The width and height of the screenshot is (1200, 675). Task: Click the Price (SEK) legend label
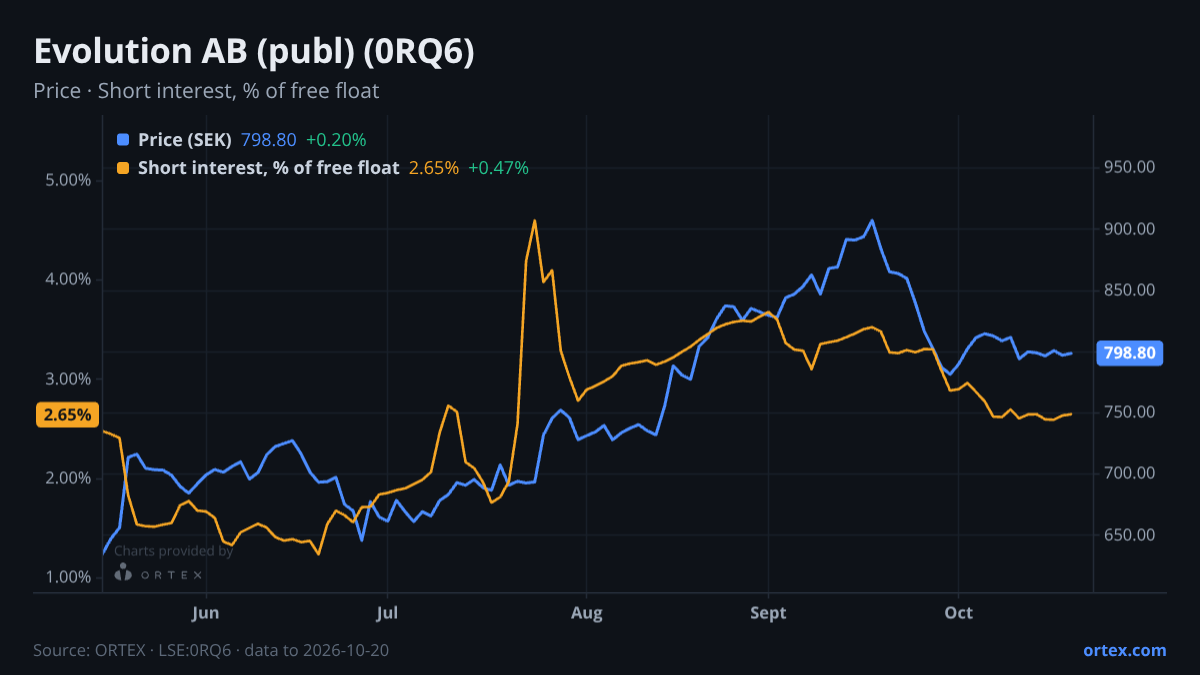185,139
